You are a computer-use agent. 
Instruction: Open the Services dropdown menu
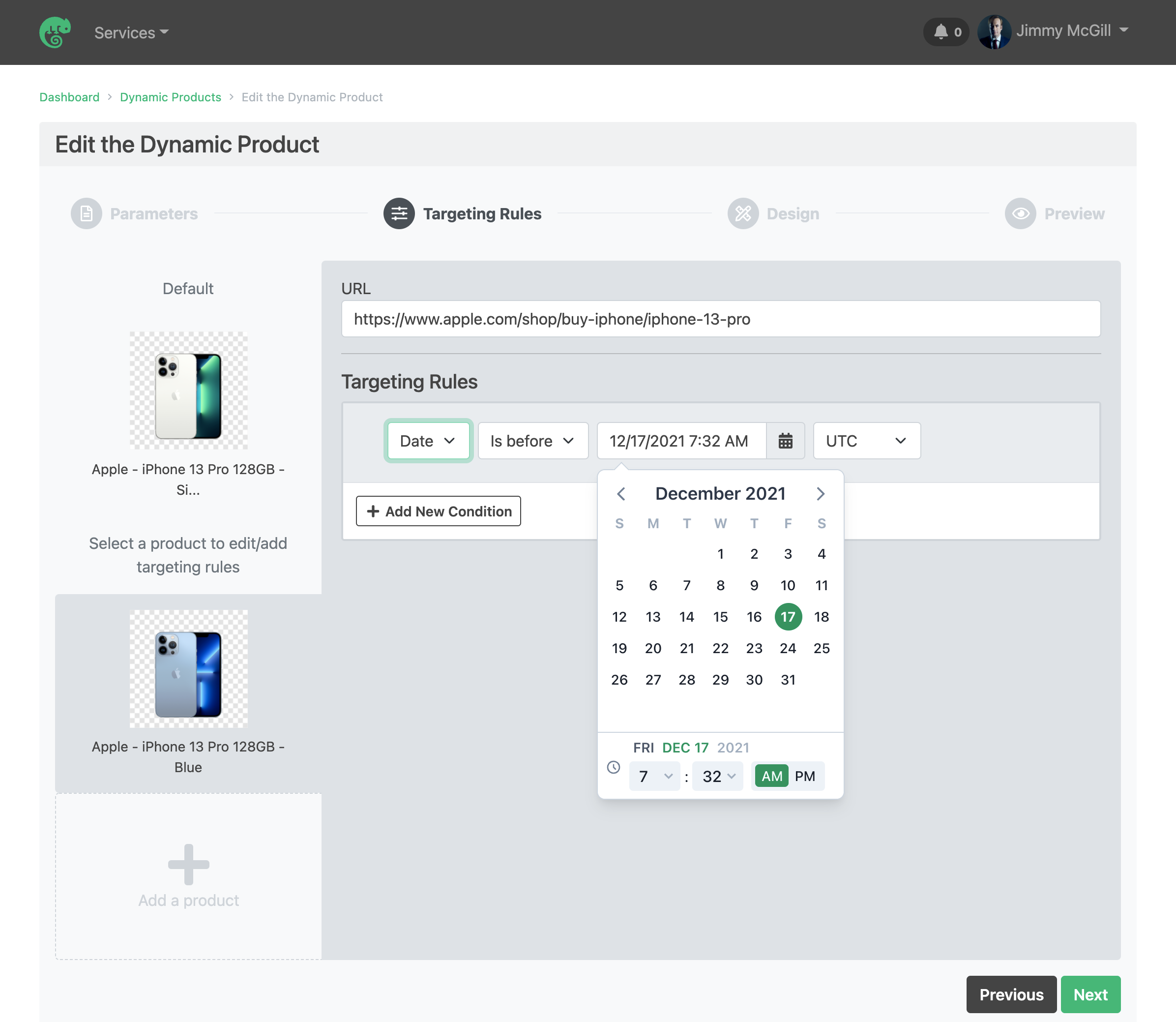pos(132,32)
